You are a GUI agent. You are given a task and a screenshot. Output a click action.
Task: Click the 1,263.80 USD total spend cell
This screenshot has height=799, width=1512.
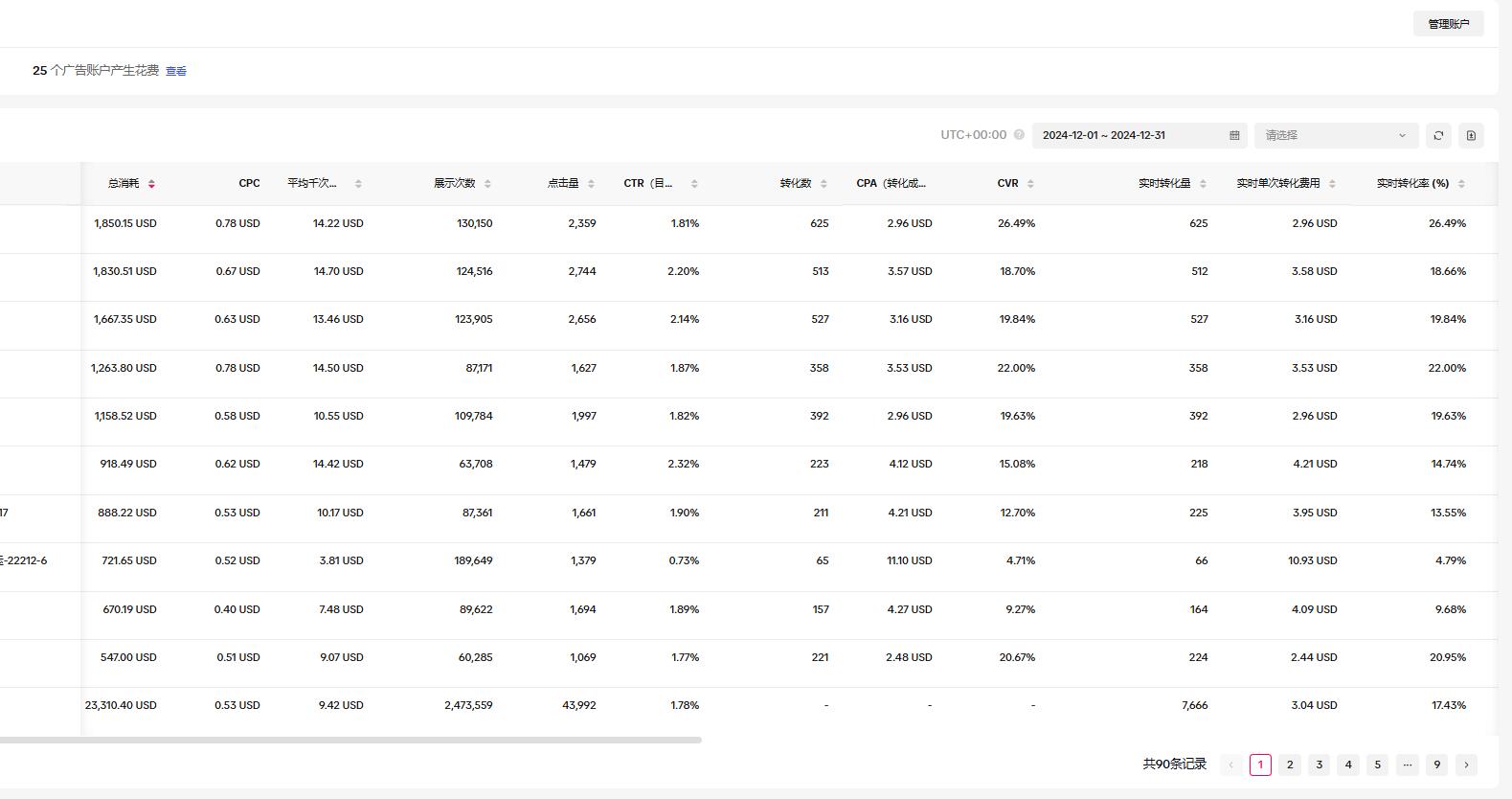tap(124, 368)
